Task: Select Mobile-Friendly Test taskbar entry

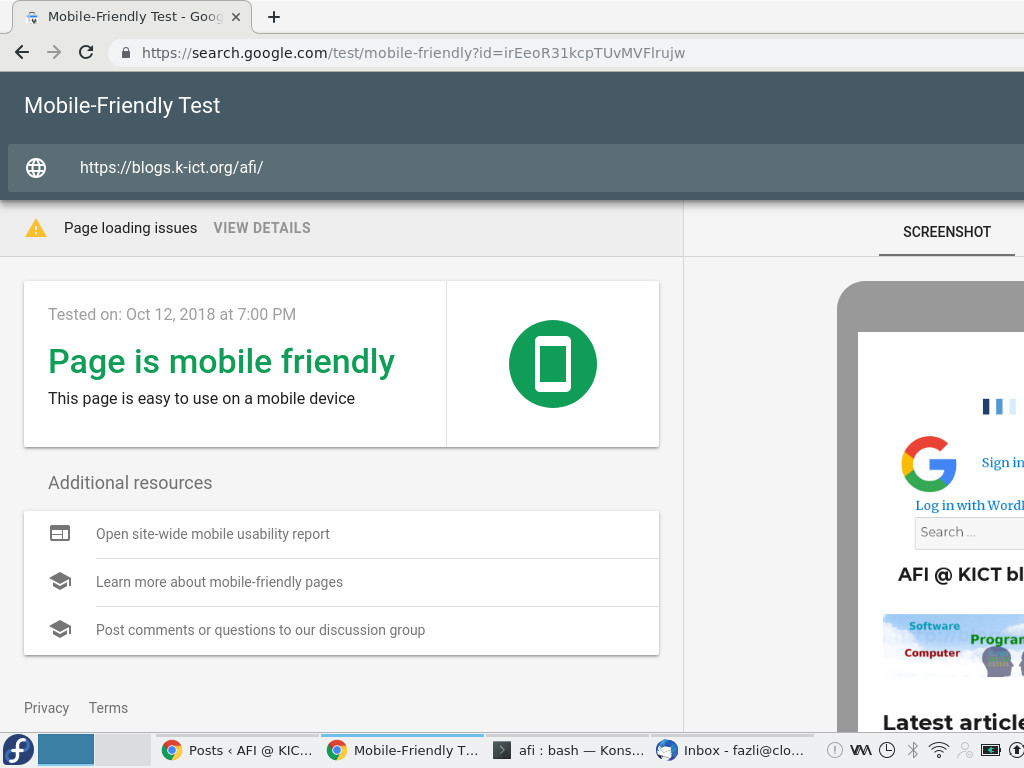Action: coord(402,750)
